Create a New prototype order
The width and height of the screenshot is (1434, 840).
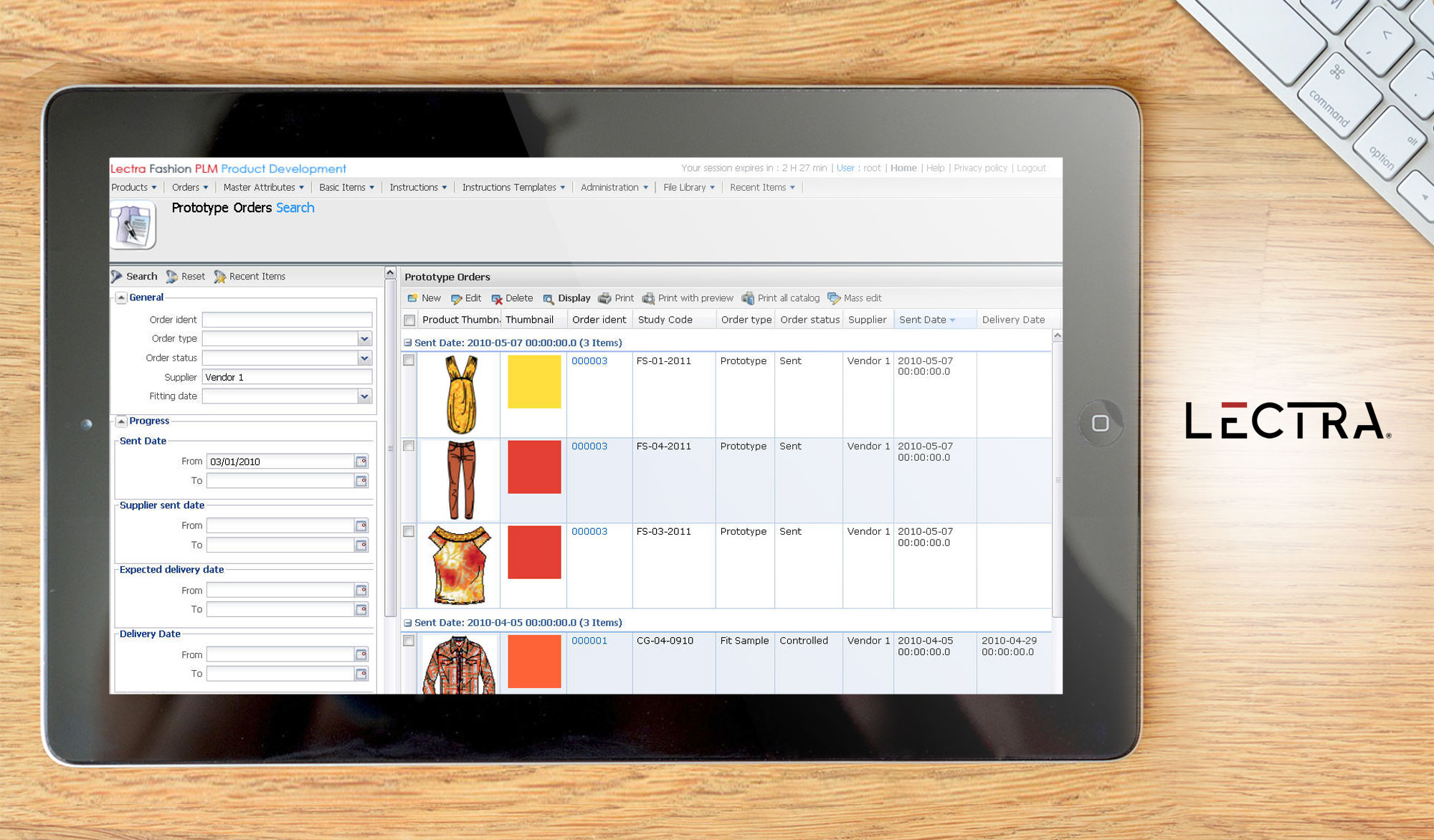point(431,298)
